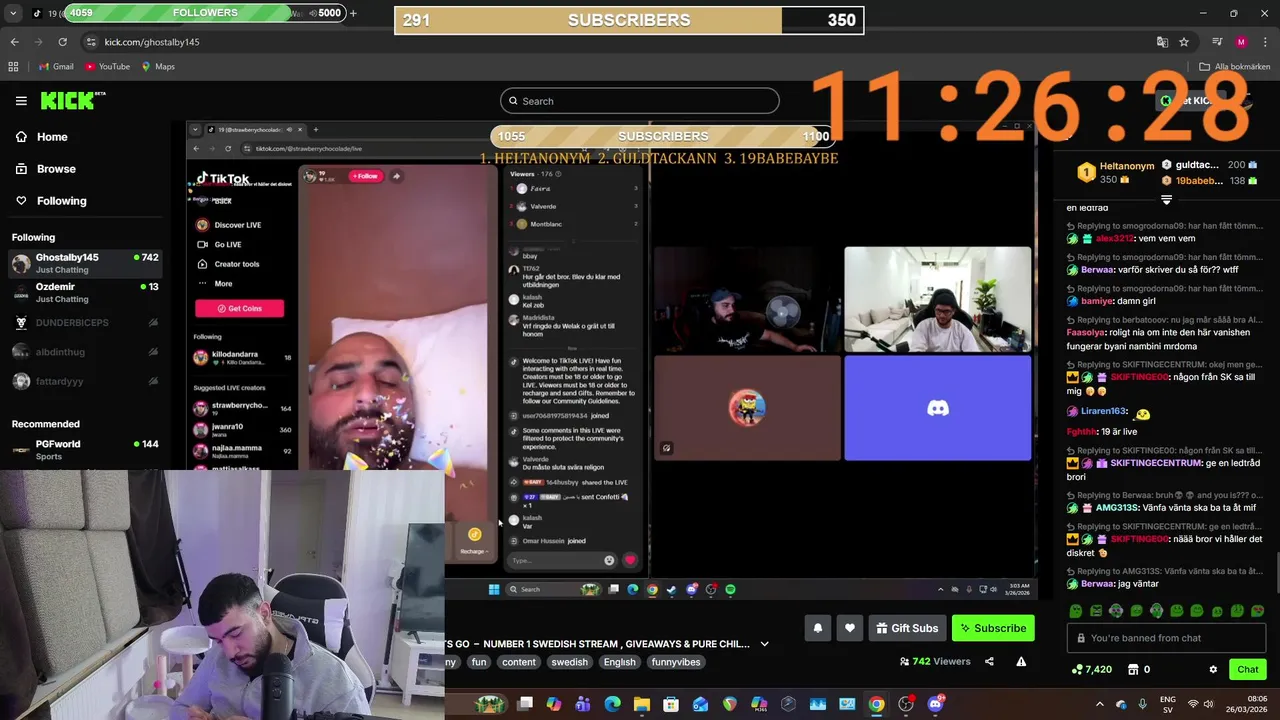Share the stream via share icon
1280x720 pixels.
pyautogui.click(x=989, y=661)
